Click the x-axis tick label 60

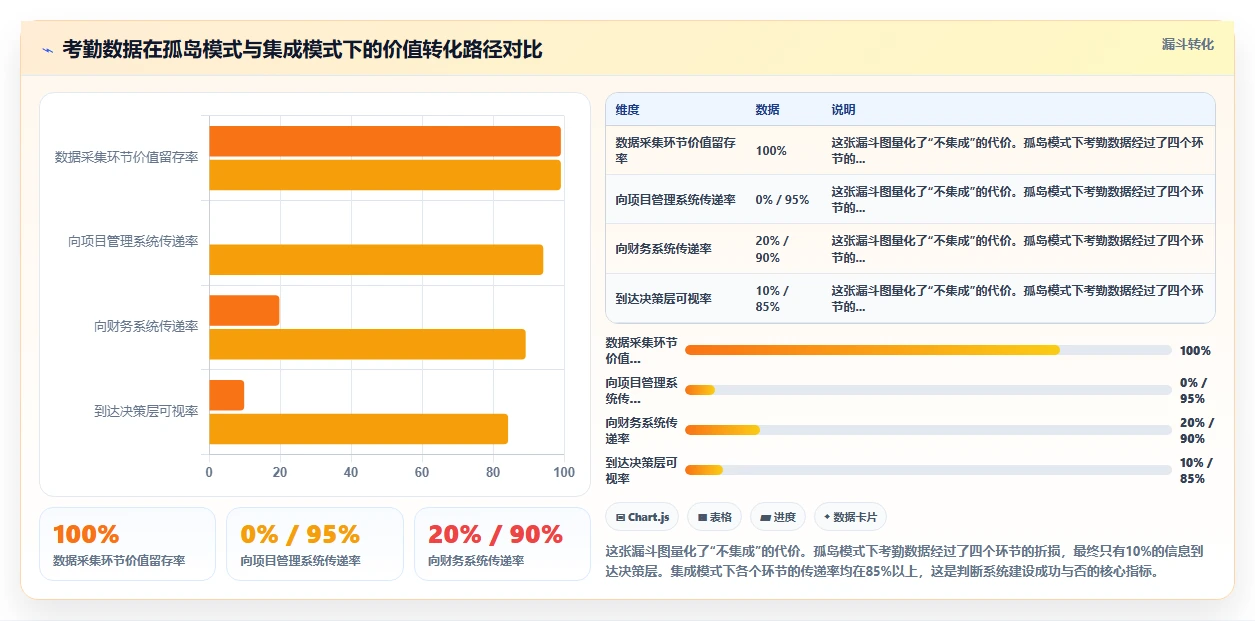point(422,472)
